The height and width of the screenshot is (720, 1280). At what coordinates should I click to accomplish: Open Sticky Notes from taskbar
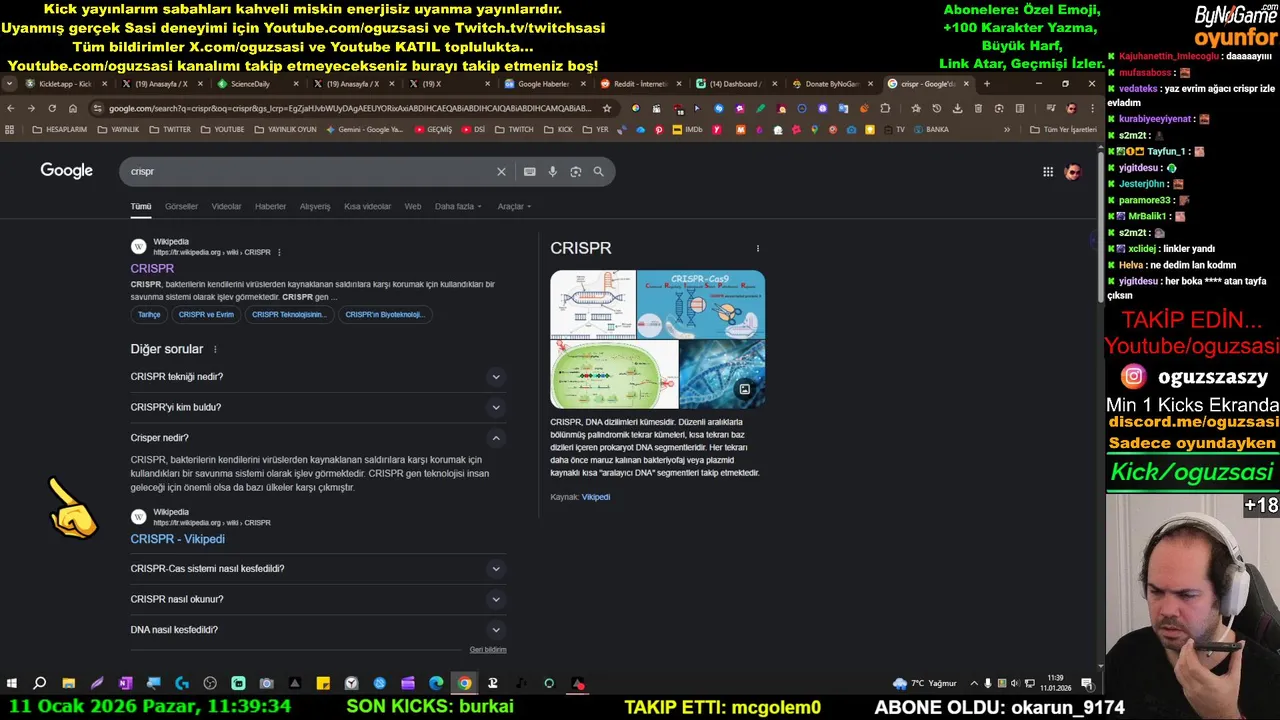323,684
